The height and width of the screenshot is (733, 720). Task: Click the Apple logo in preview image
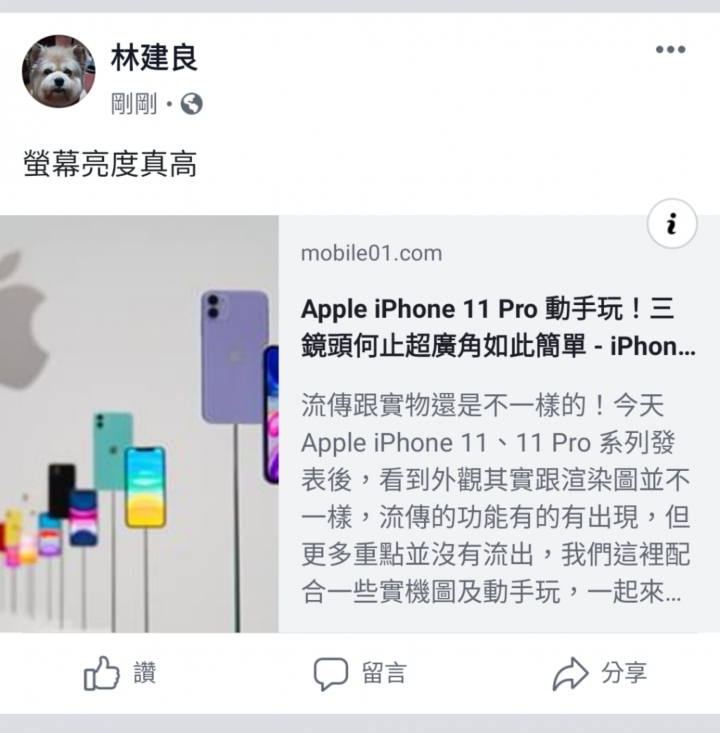pos(21,321)
